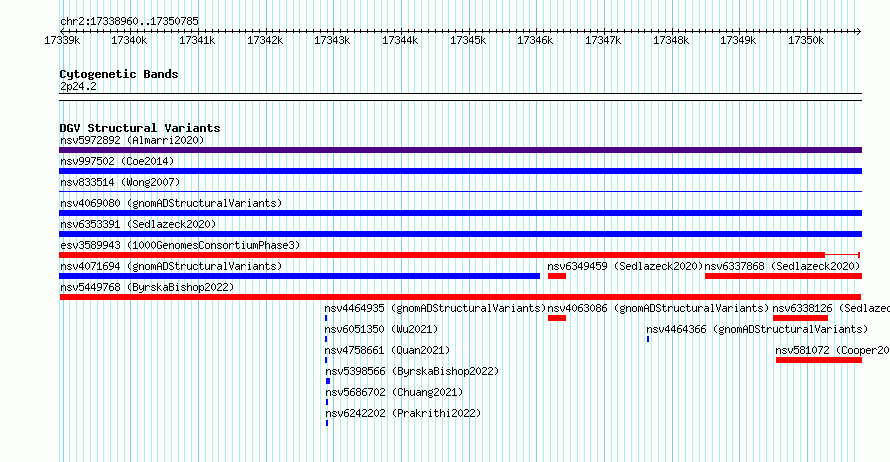Open nsv6349459 (Sedlazeck2020) label
The image size is (890, 462).
tap(625, 266)
